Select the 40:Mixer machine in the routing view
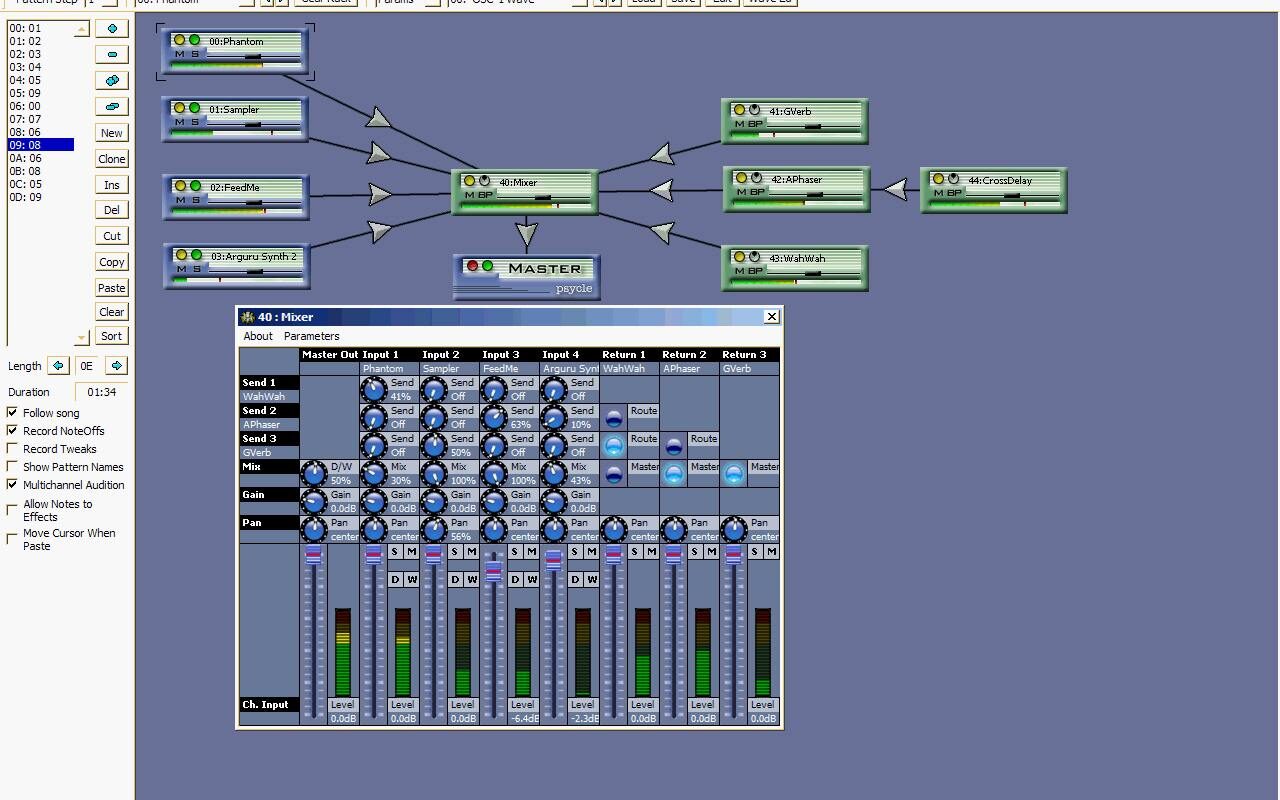Viewport: 1280px width, 800px height. 525,192
